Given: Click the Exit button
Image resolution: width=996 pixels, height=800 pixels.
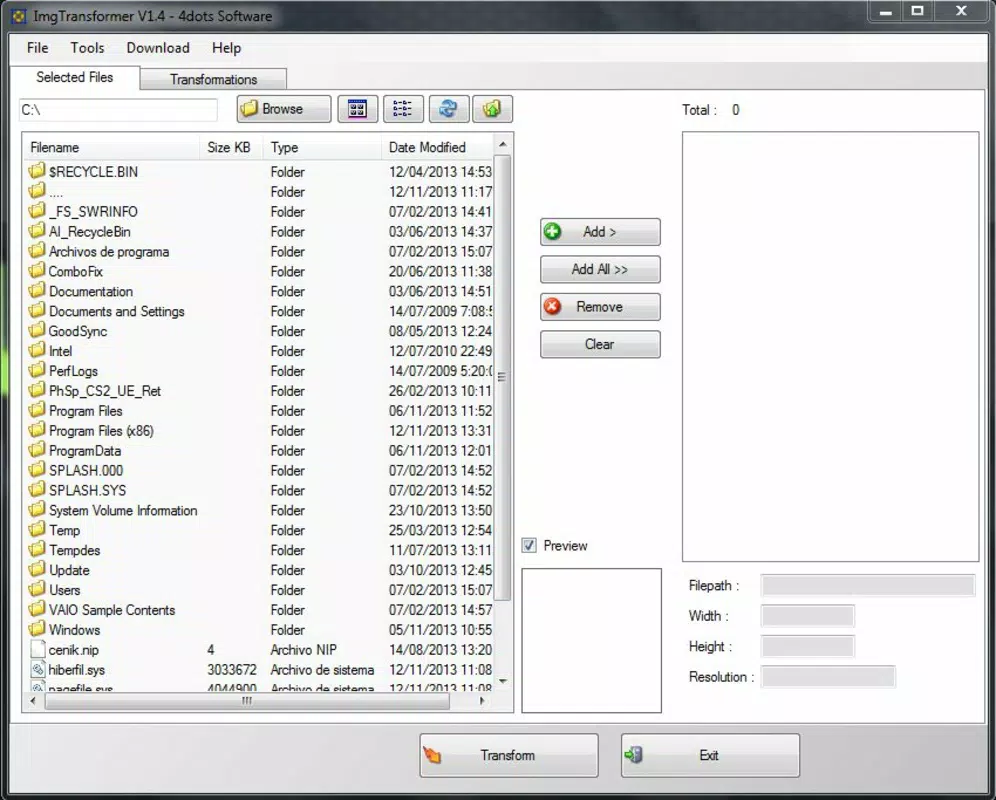Looking at the screenshot, I should coord(710,756).
